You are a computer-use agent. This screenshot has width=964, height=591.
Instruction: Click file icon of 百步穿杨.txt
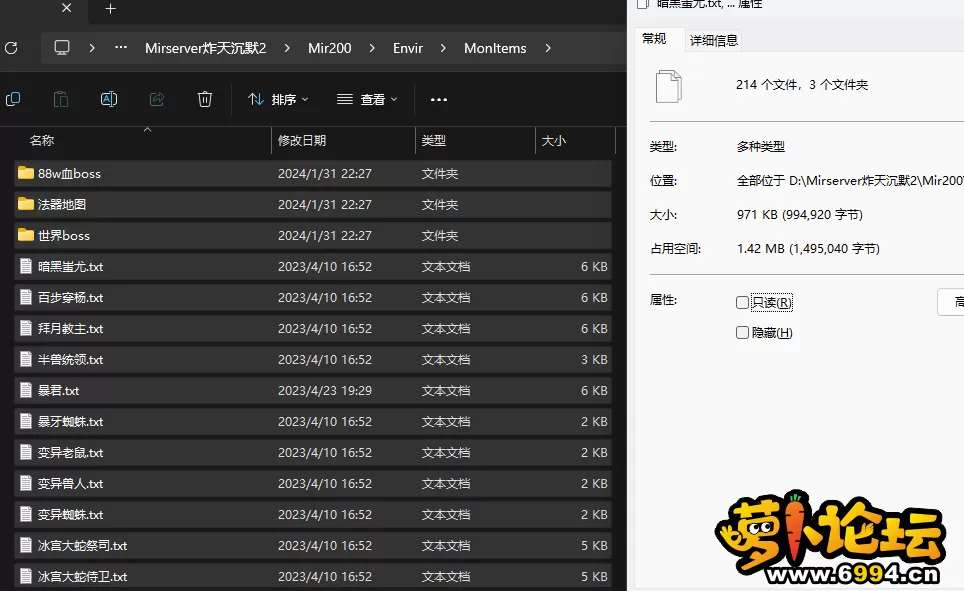point(26,297)
